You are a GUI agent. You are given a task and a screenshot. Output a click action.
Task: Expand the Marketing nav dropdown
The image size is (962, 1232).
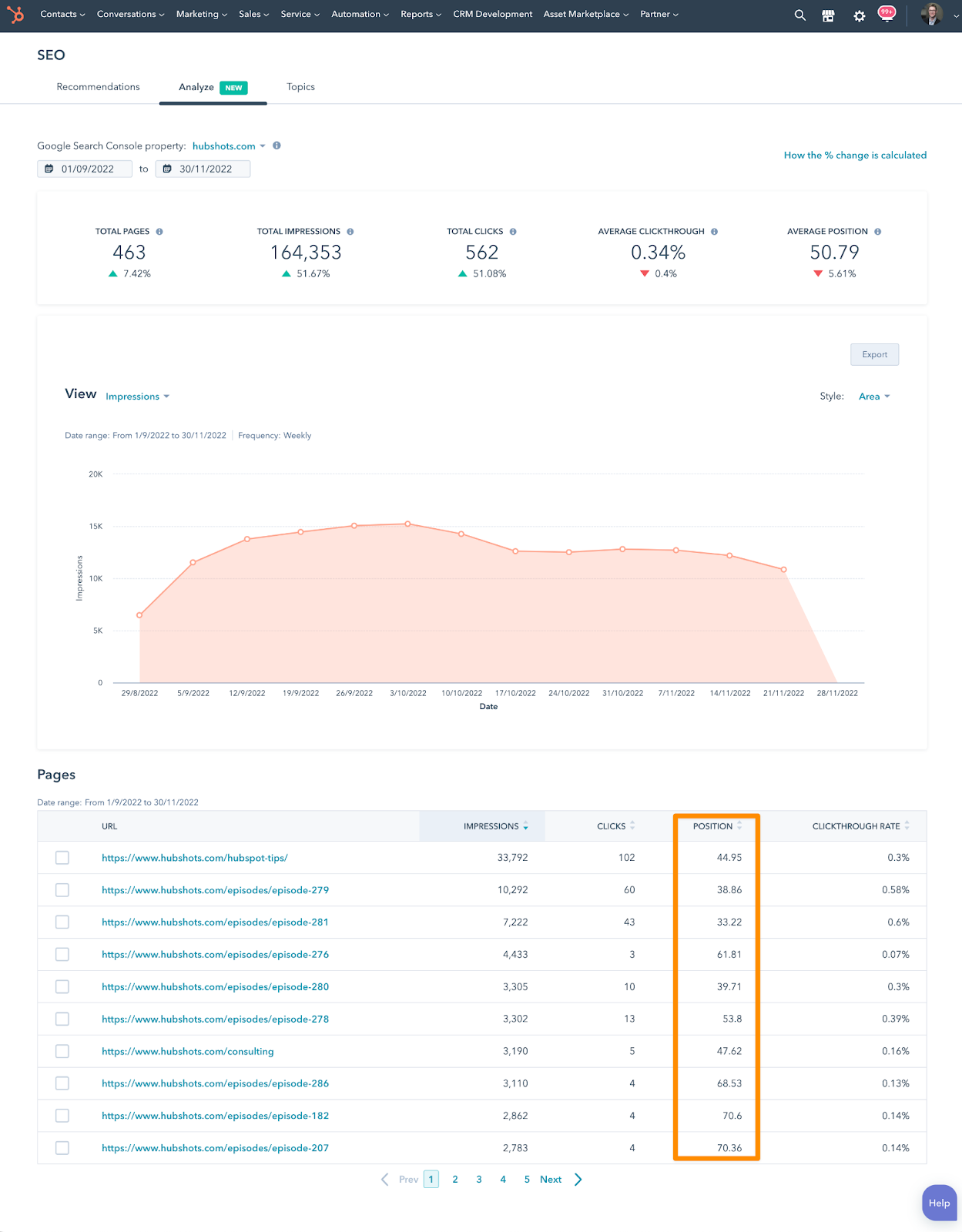202,15
